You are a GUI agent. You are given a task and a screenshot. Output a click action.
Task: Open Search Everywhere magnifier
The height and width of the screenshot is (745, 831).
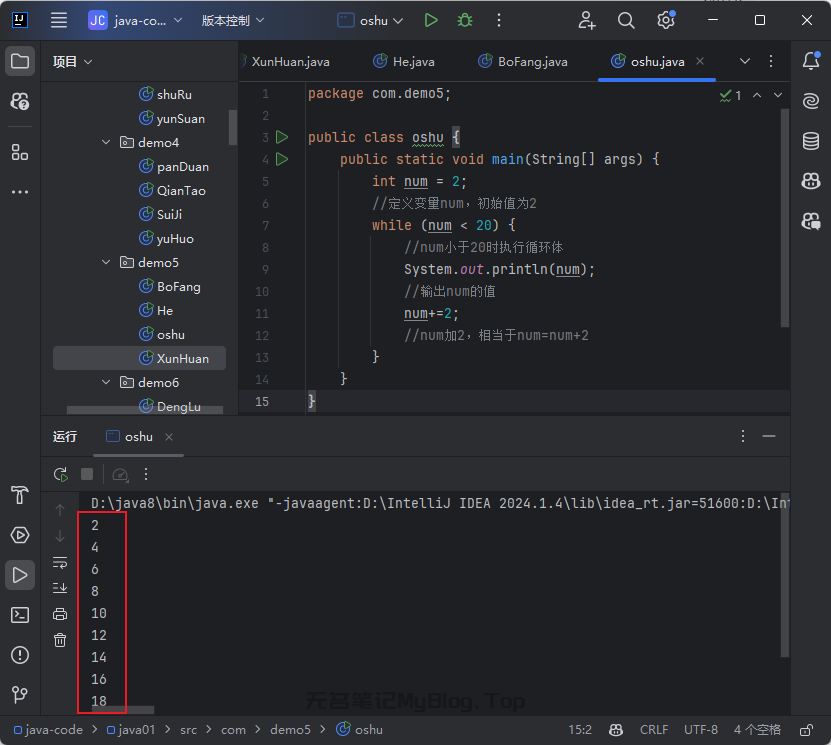point(626,20)
